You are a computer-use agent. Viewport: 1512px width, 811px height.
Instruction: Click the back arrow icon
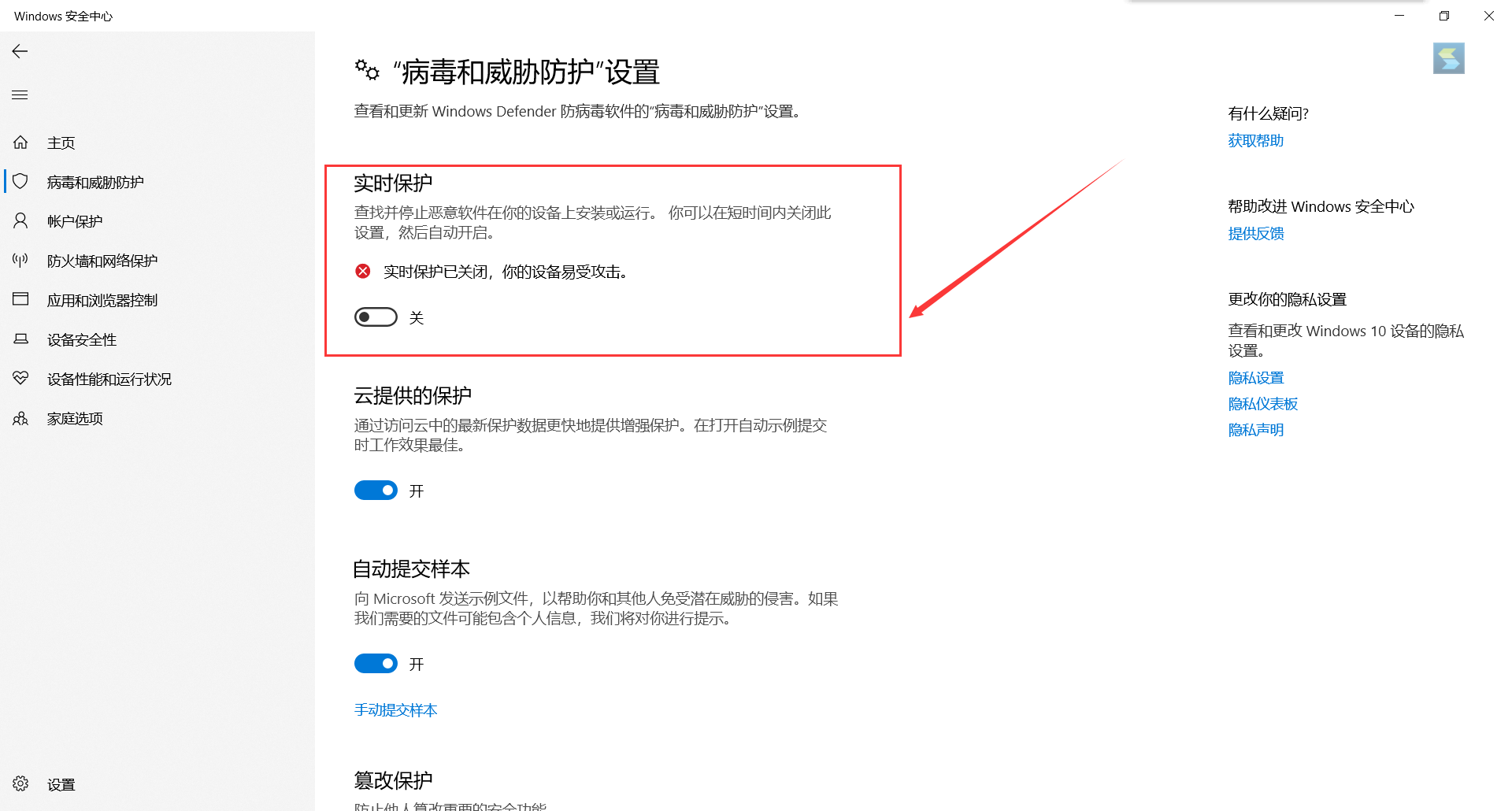click(20, 51)
